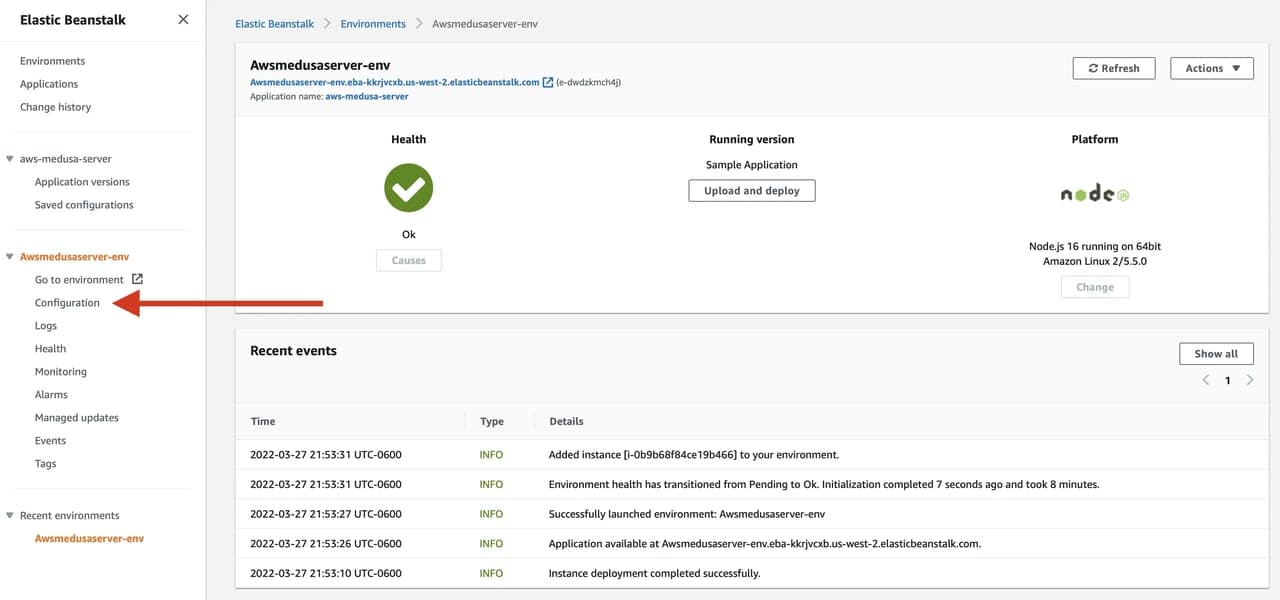Collapse the Awsmedusaserver-env sidebar section

(x=10, y=257)
